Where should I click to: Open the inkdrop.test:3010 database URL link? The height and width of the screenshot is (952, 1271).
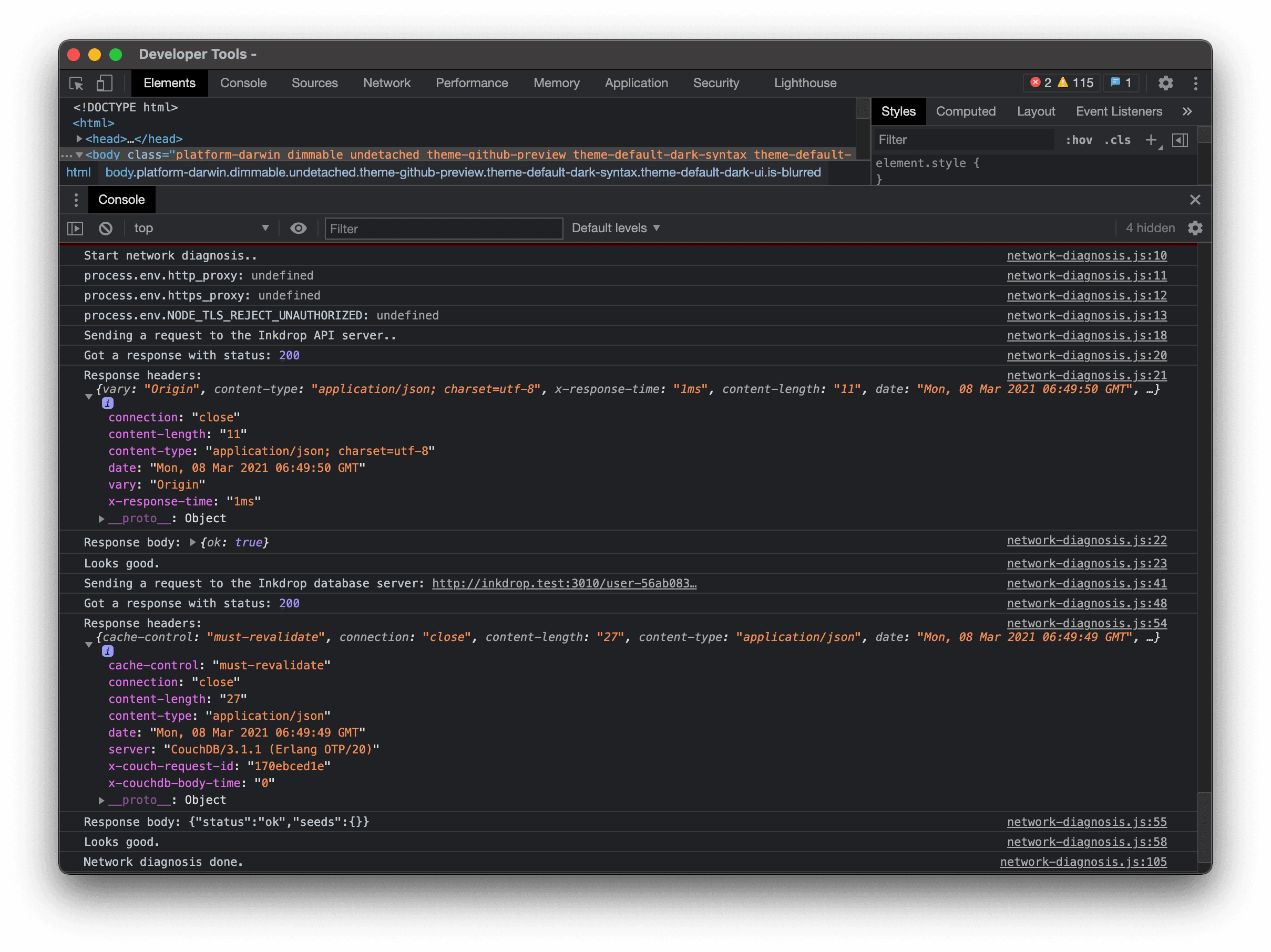[x=563, y=583]
